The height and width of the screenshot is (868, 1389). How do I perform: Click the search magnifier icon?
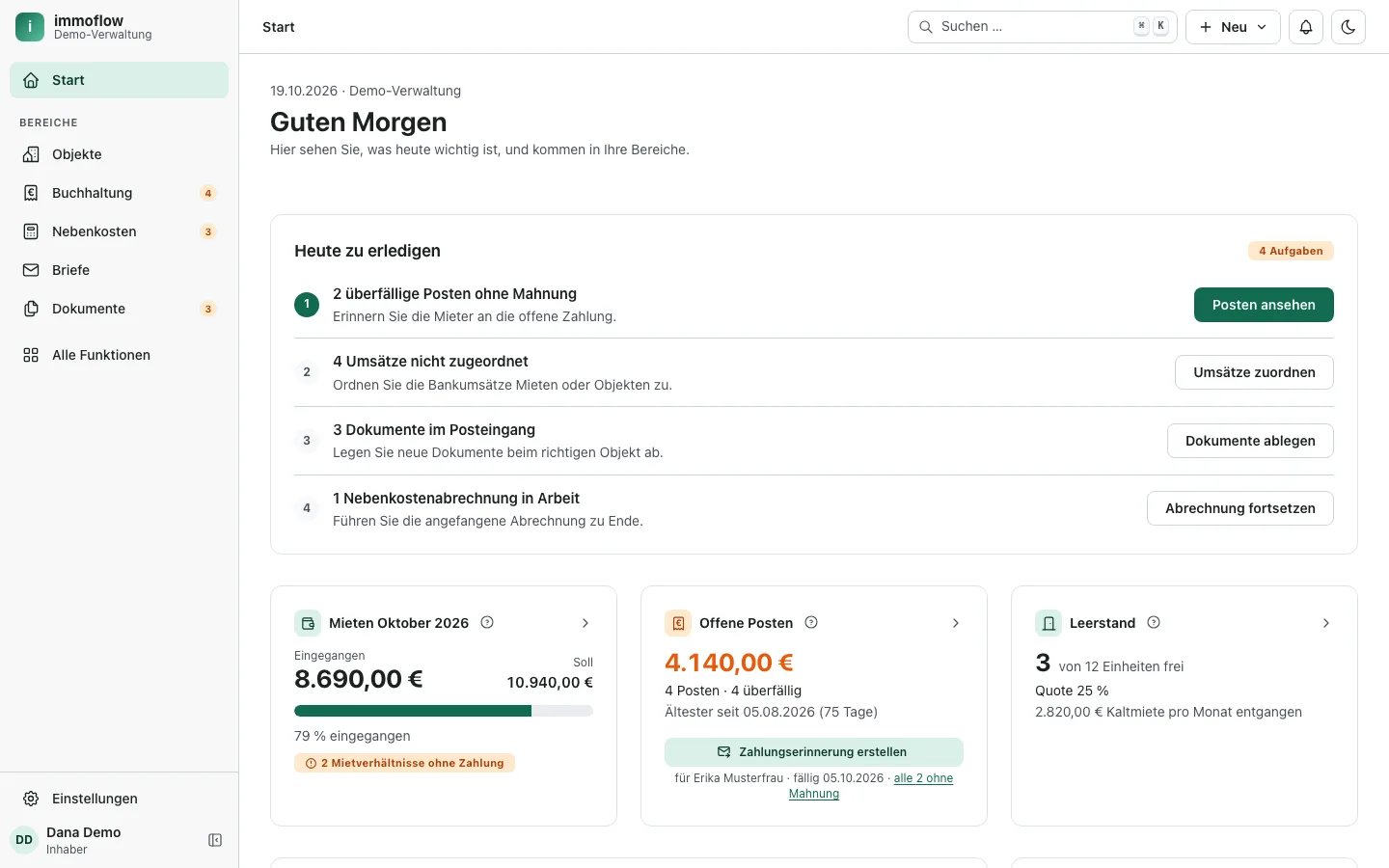pos(925,27)
